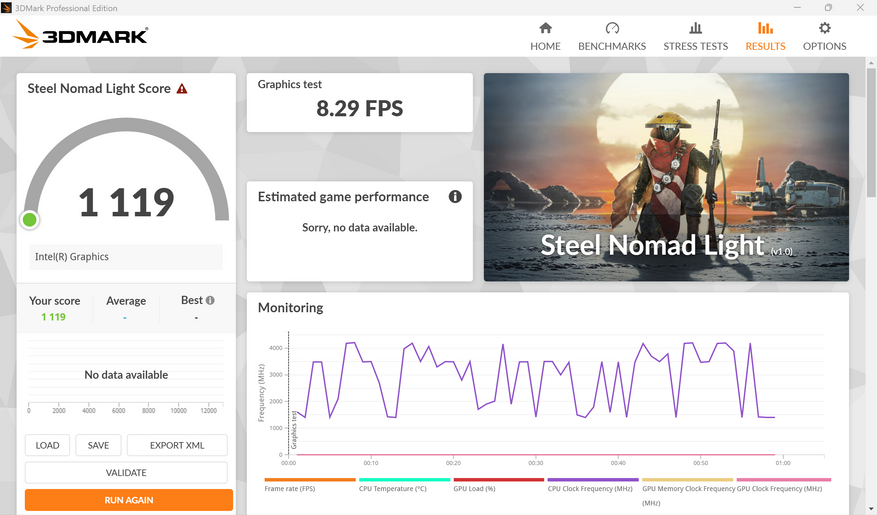Screen dimensions: 877x515
Task: Click the VALIDATE button
Action: [x=126, y=473]
